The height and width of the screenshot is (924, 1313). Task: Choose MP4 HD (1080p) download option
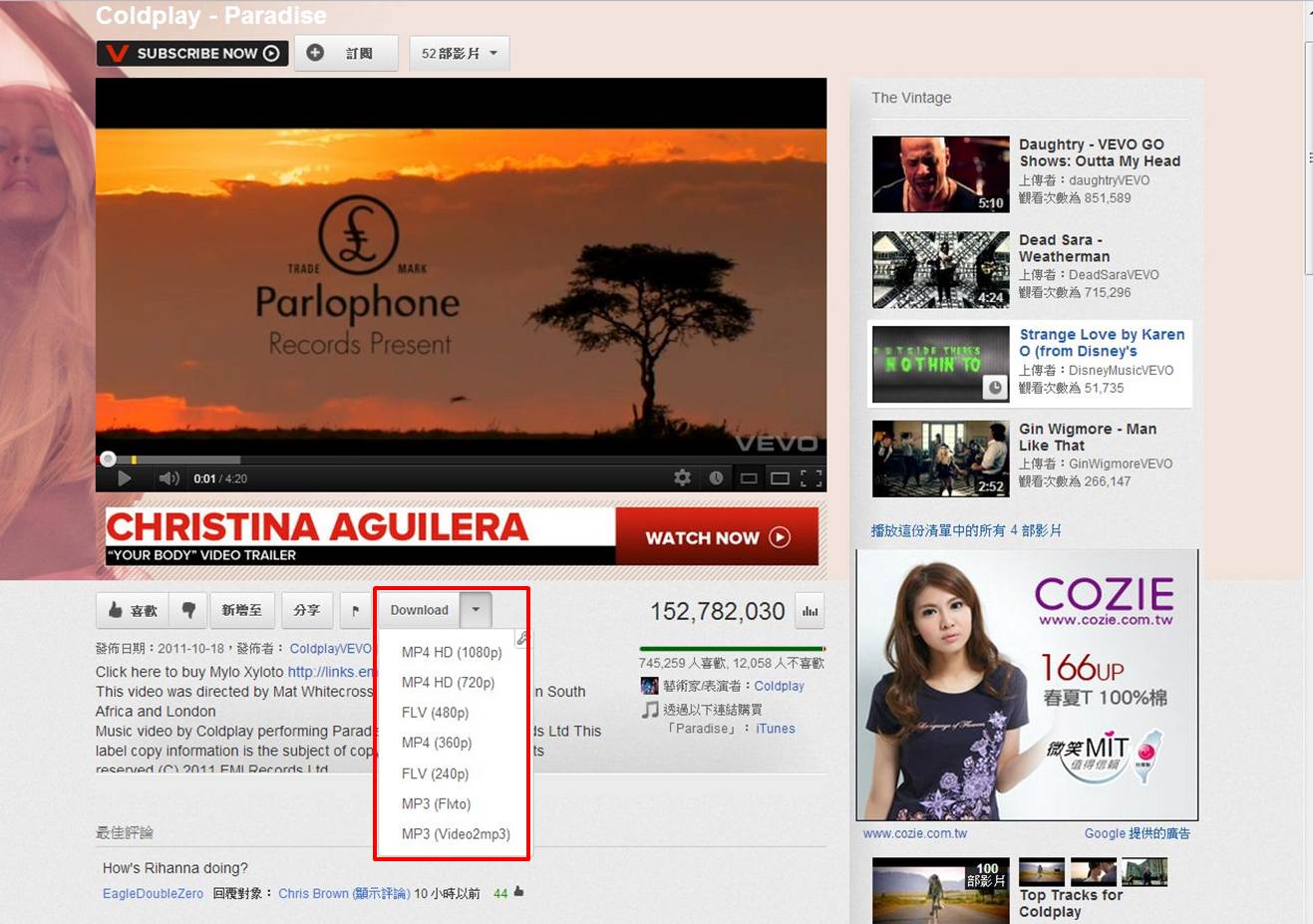(x=452, y=652)
